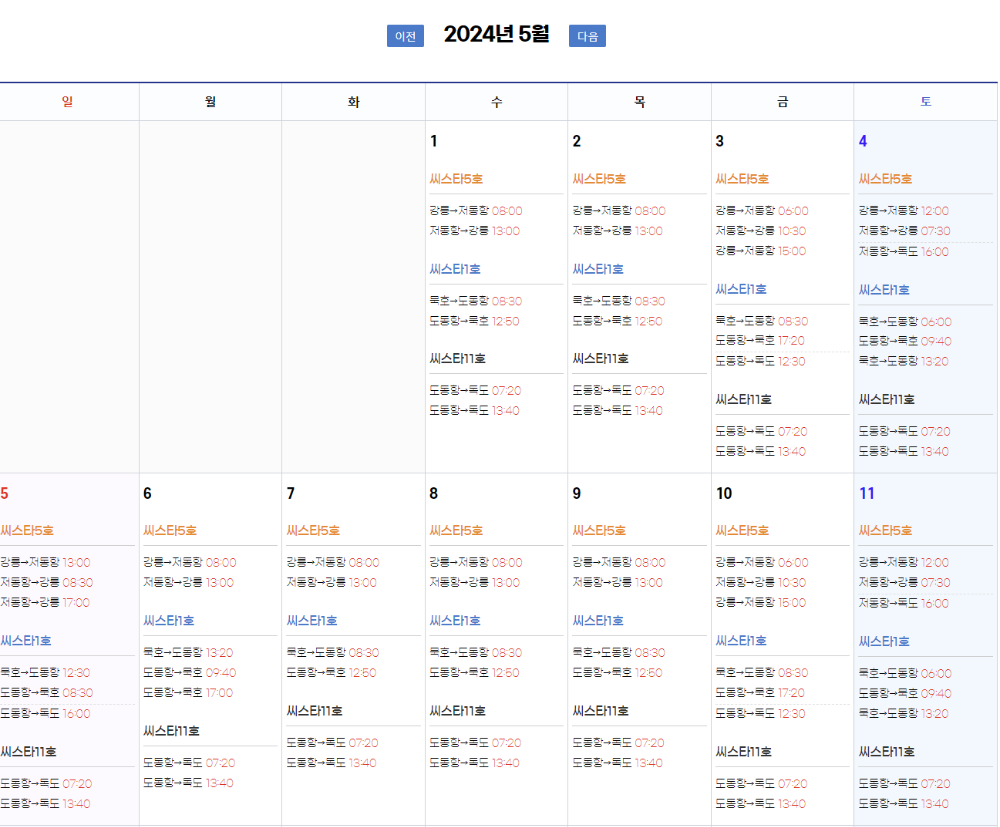Open 씨스타5호 on May 1
Viewport: 1000px width, 827px height.
pyautogui.click(x=456, y=179)
